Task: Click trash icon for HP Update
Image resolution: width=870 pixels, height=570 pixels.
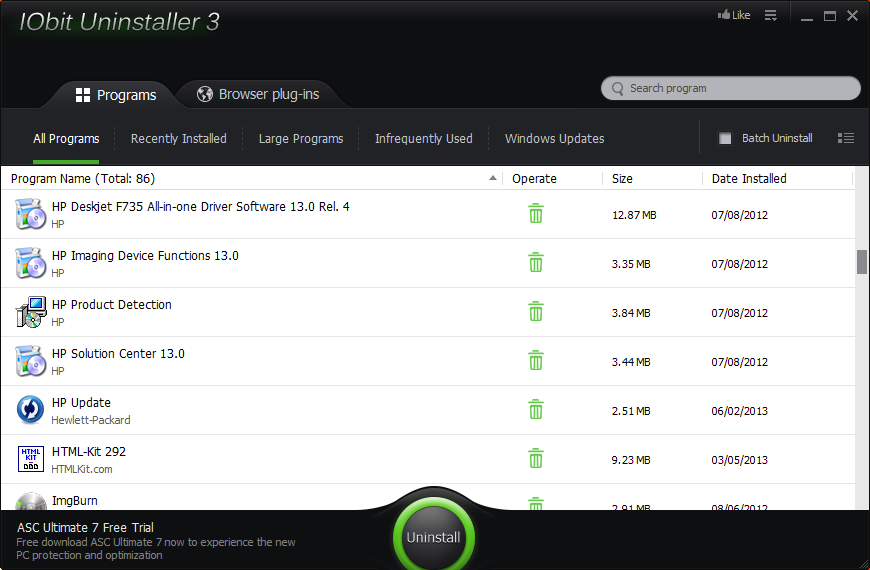Action: tap(535, 409)
